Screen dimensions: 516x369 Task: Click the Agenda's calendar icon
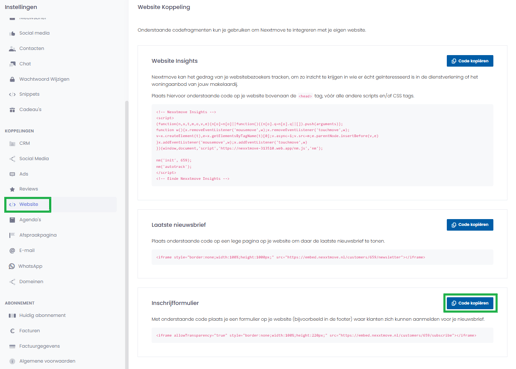(x=12, y=220)
